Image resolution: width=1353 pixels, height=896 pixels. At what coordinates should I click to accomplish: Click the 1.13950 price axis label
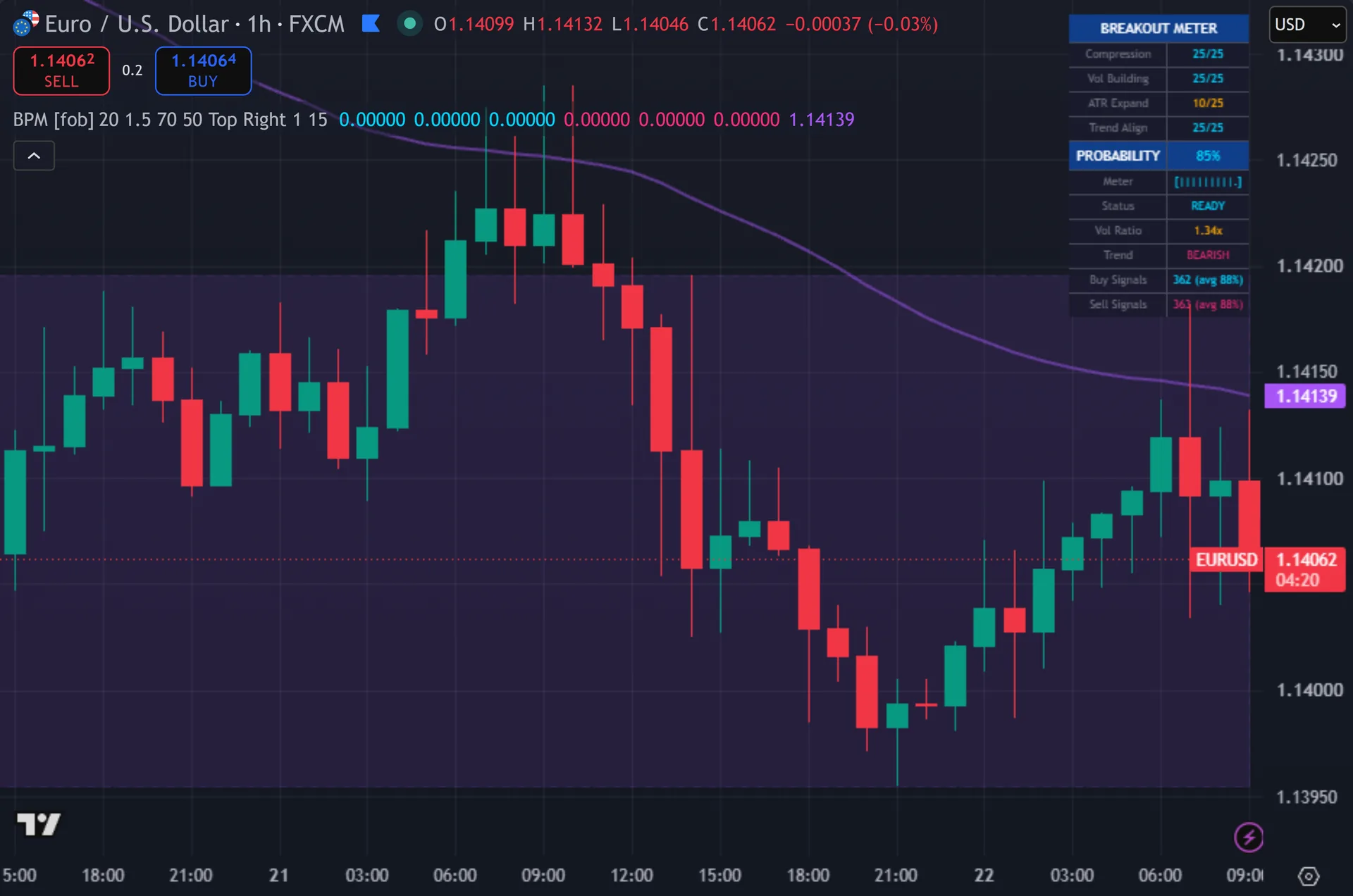click(x=1306, y=797)
